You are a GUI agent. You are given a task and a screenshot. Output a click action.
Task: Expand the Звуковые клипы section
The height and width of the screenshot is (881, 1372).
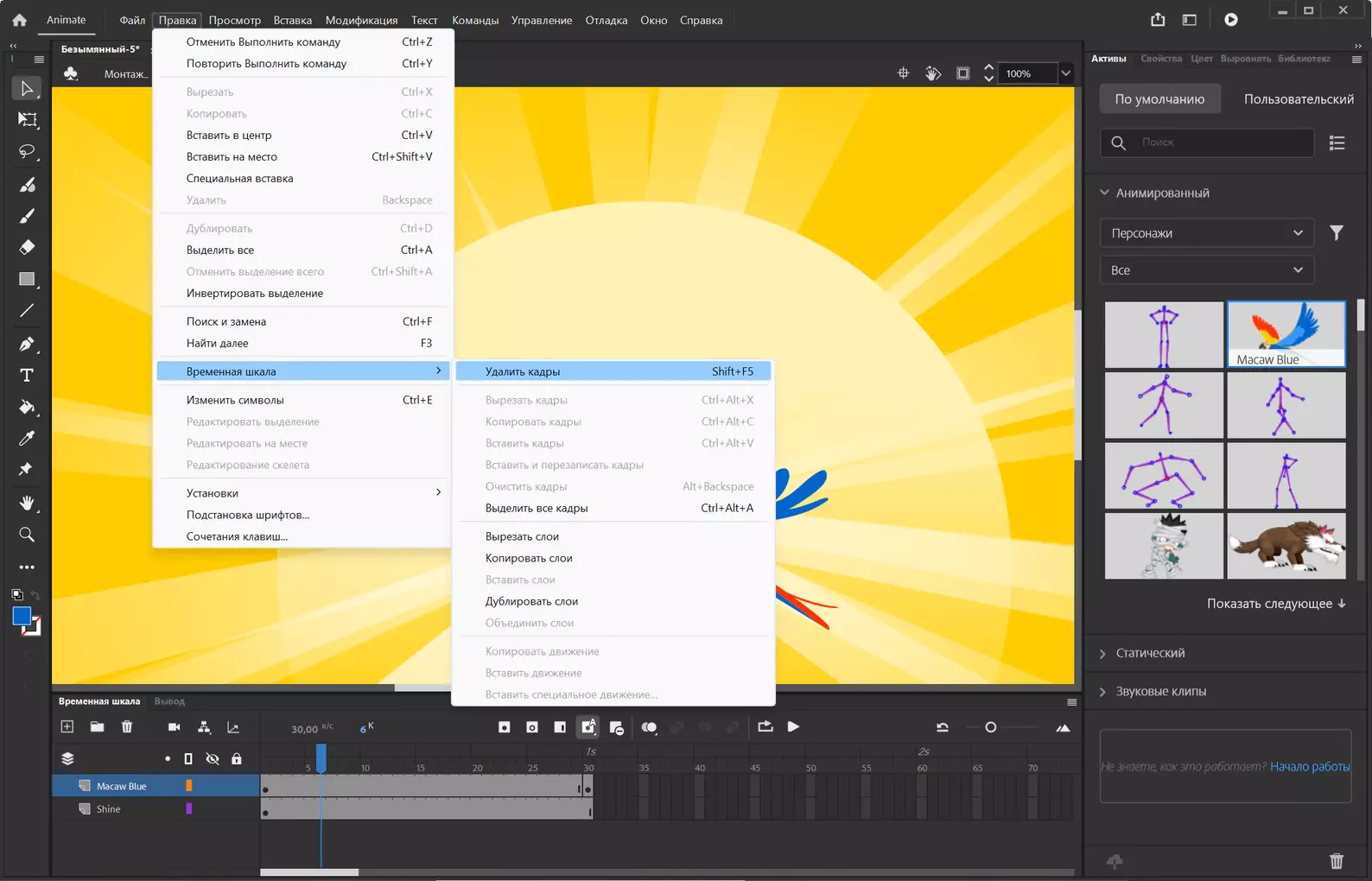tap(1159, 691)
